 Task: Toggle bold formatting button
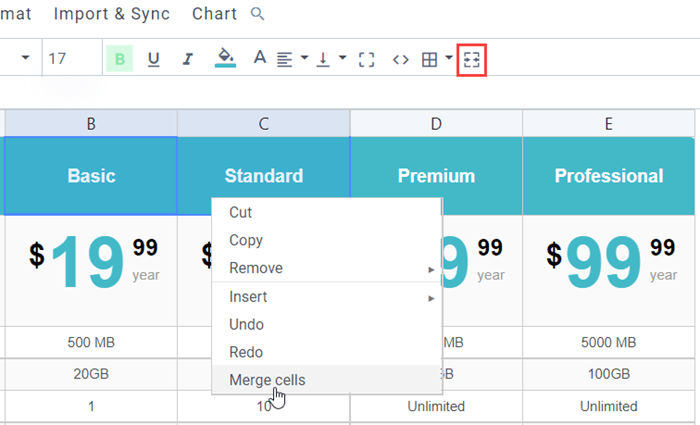pos(119,59)
